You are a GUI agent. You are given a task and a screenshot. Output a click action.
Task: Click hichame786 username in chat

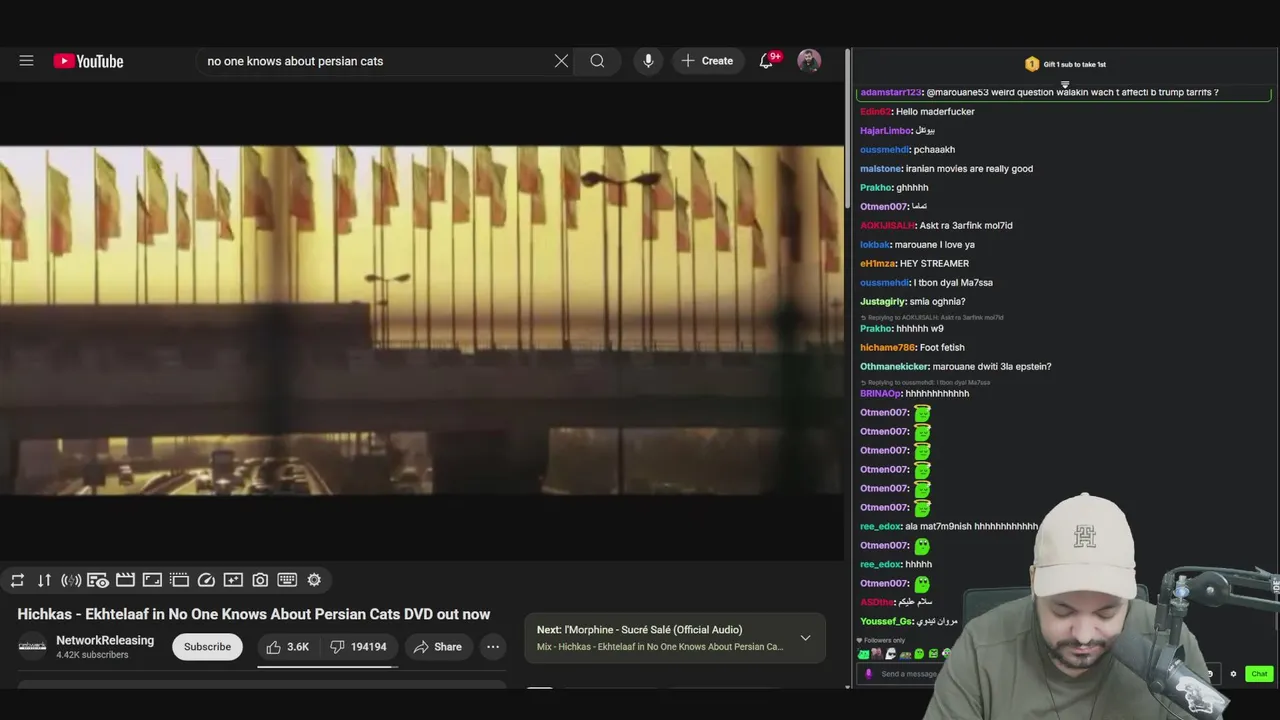[x=887, y=348]
